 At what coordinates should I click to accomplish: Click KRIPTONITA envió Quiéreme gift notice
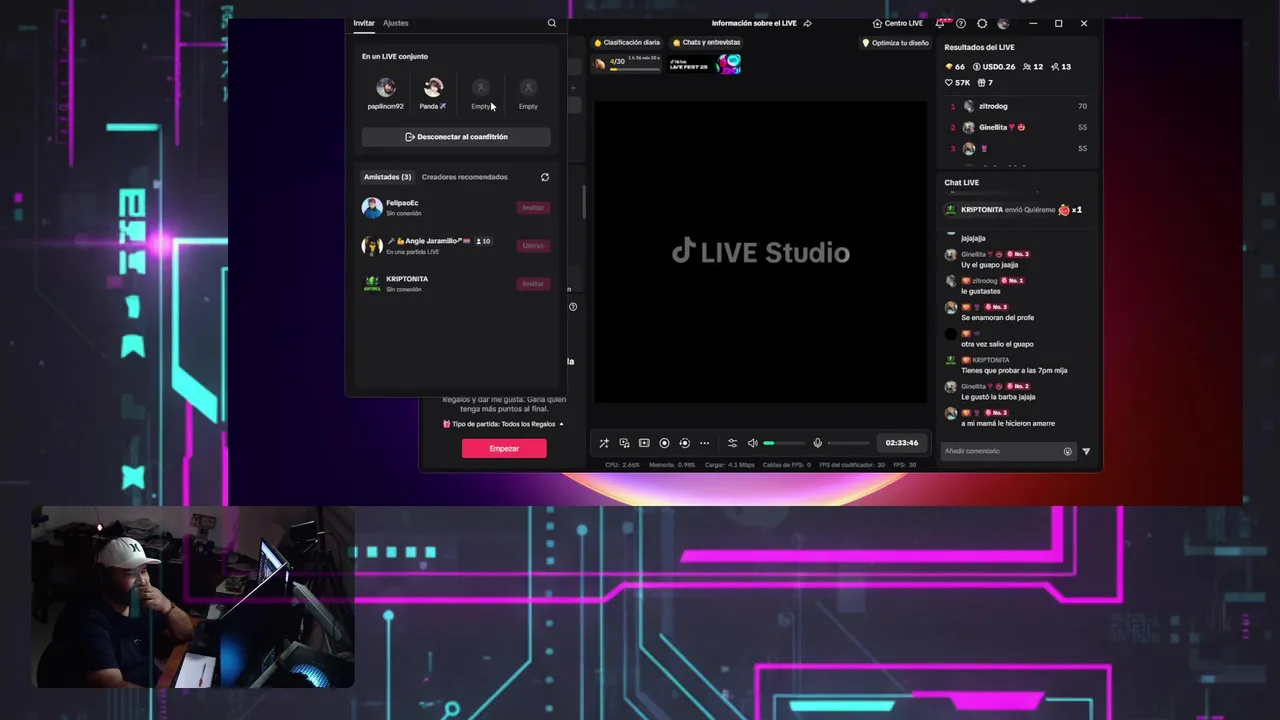(1014, 210)
